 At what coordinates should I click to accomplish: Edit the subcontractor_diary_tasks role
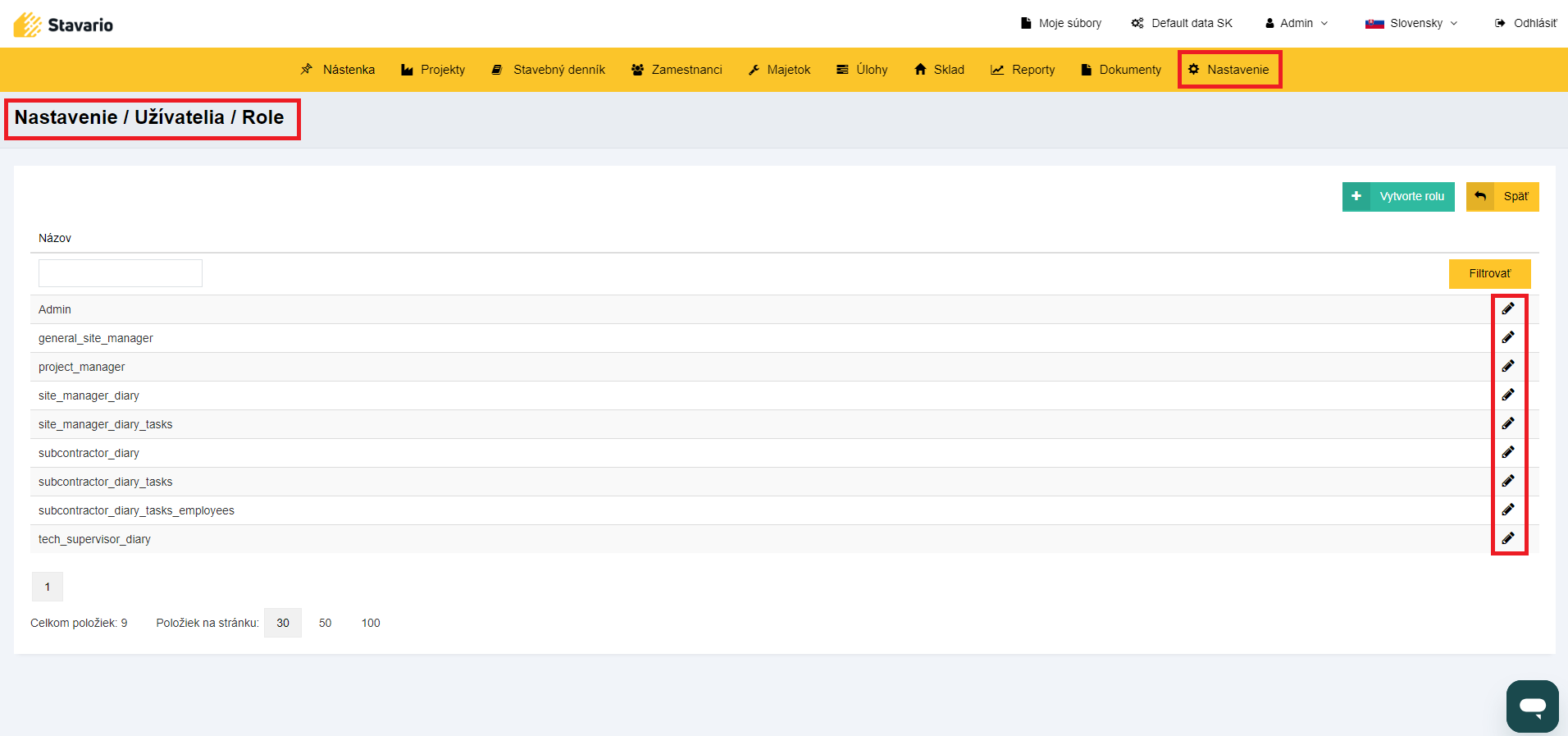point(1508,482)
